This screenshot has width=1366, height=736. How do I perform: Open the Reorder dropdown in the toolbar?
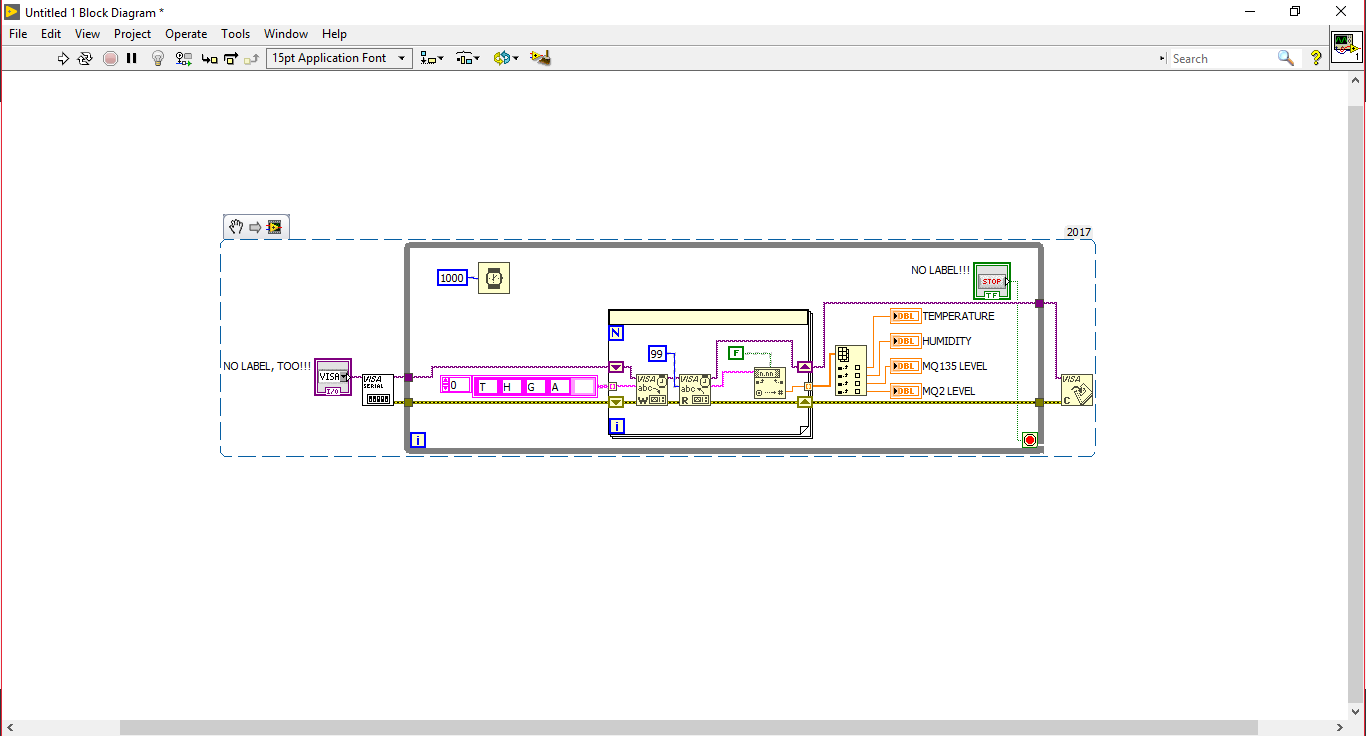(506, 58)
